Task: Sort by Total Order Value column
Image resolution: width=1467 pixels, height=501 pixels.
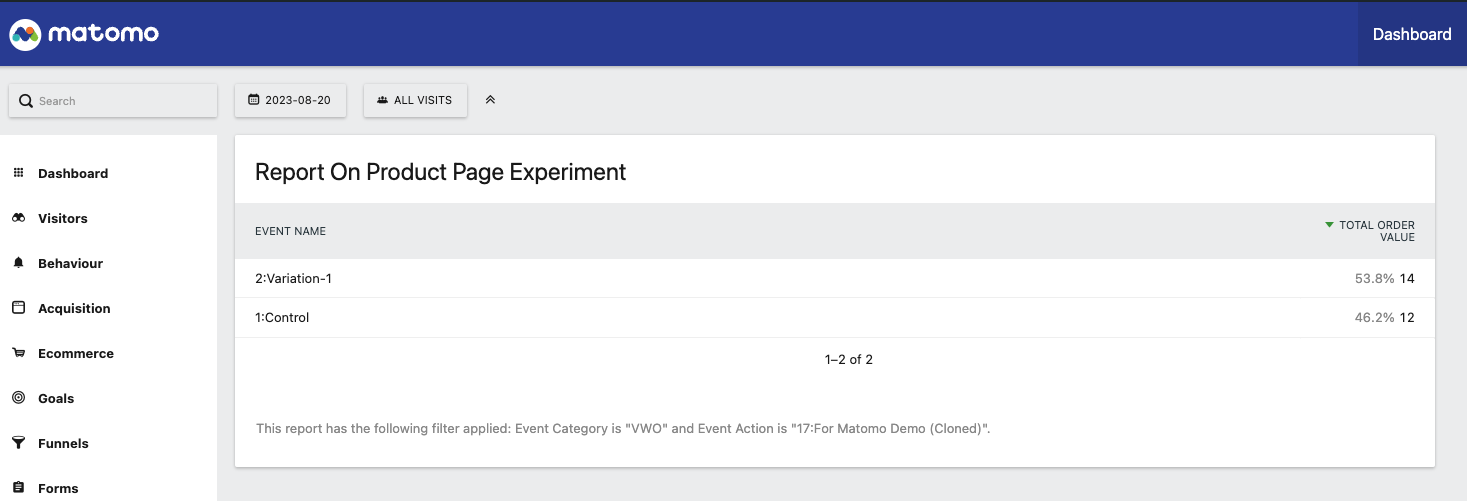Action: pos(1376,231)
